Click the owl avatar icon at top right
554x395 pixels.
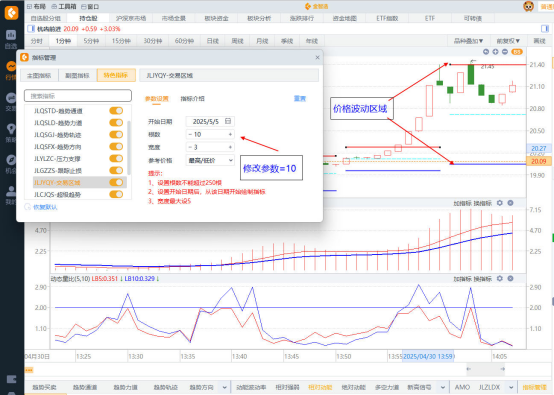coord(528,6)
